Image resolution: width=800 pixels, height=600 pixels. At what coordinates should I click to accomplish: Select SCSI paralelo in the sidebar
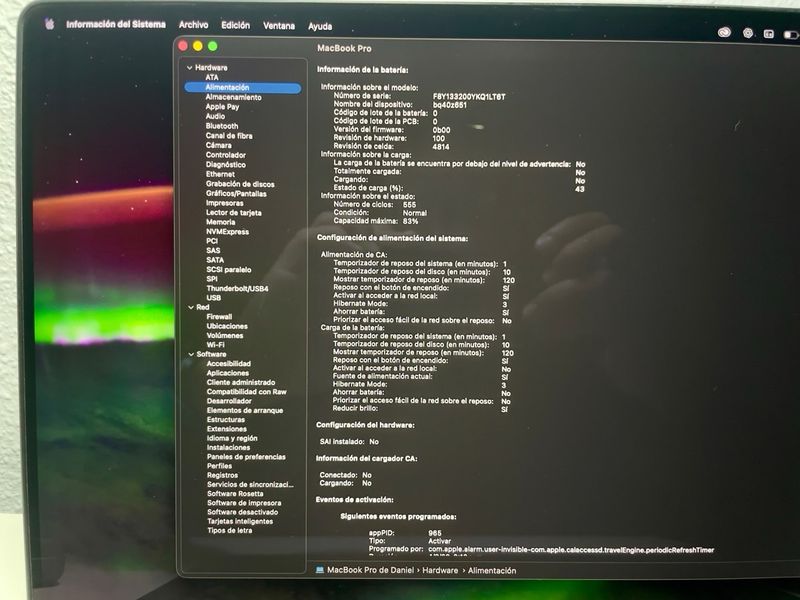(229, 269)
